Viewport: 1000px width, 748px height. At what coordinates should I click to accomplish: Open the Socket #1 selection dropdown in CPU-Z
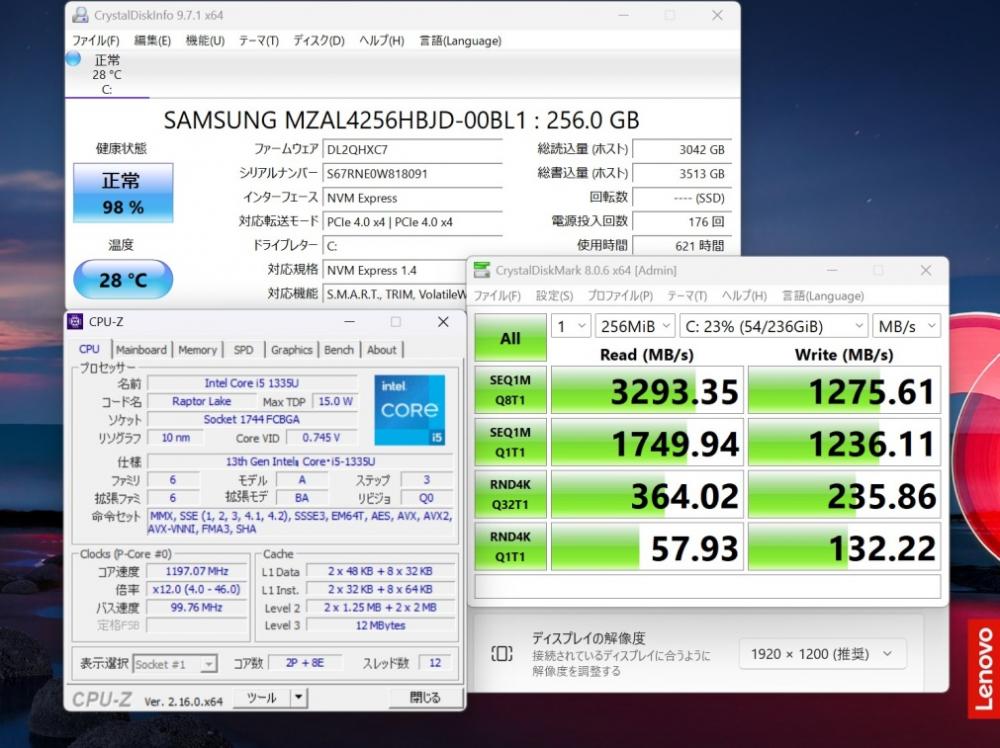point(175,664)
